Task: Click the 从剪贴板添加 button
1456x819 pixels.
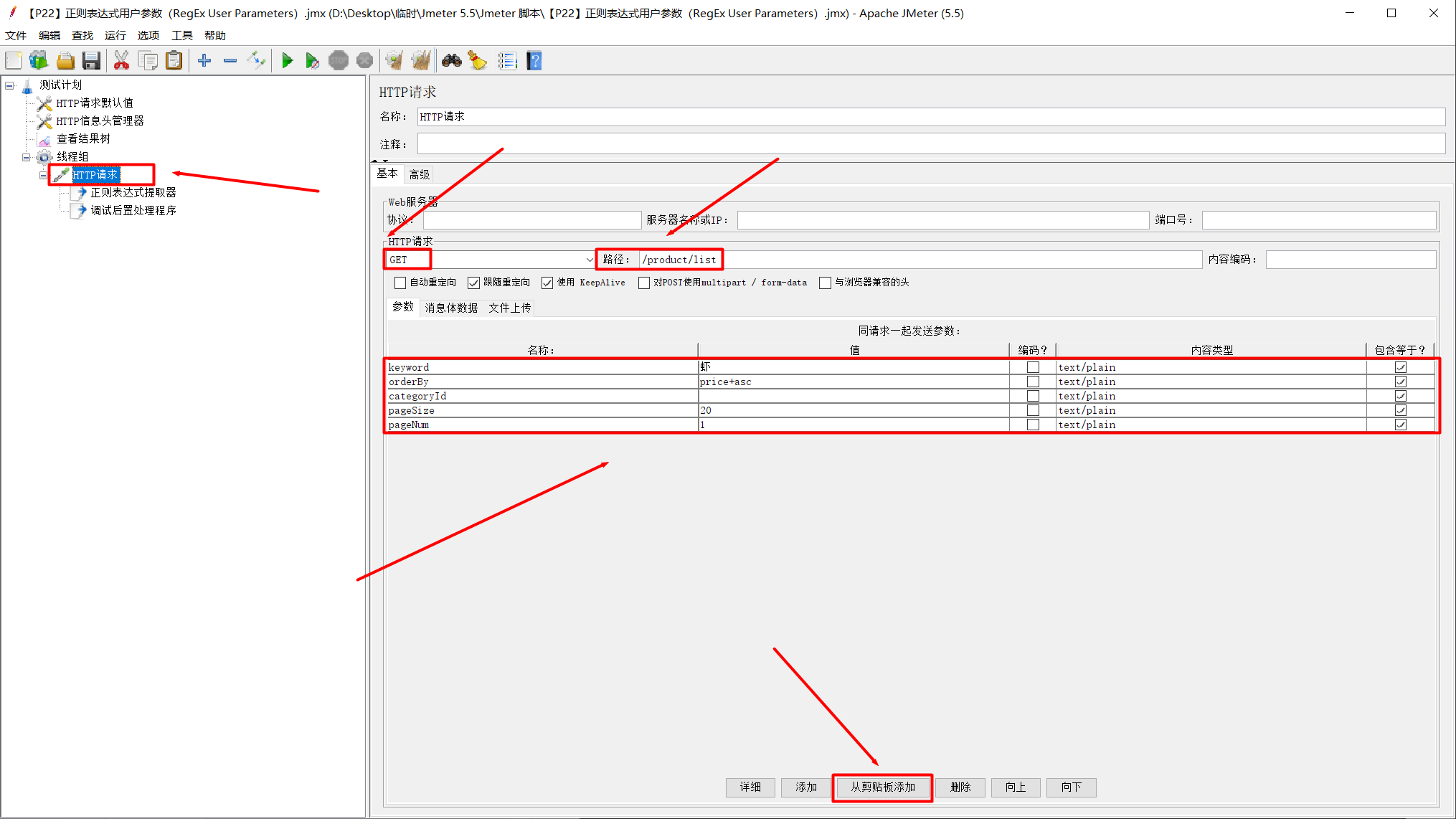Action: point(883,787)
